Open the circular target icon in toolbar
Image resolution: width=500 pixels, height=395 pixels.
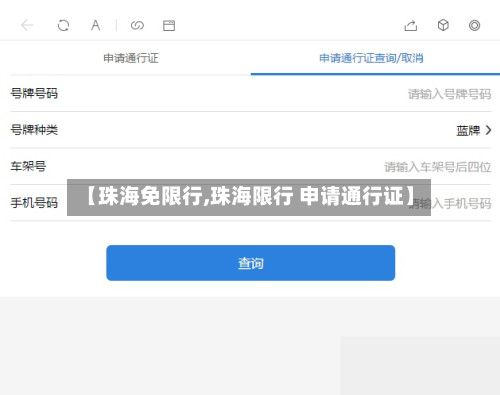coord(474,25)
